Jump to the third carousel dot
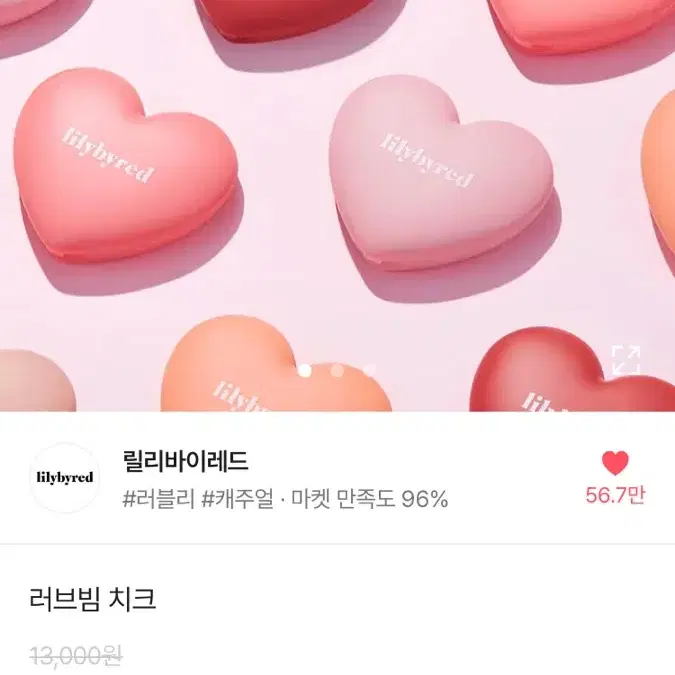Screen dimensions: 675x675 pyautogui.click(x=370, y=370)
